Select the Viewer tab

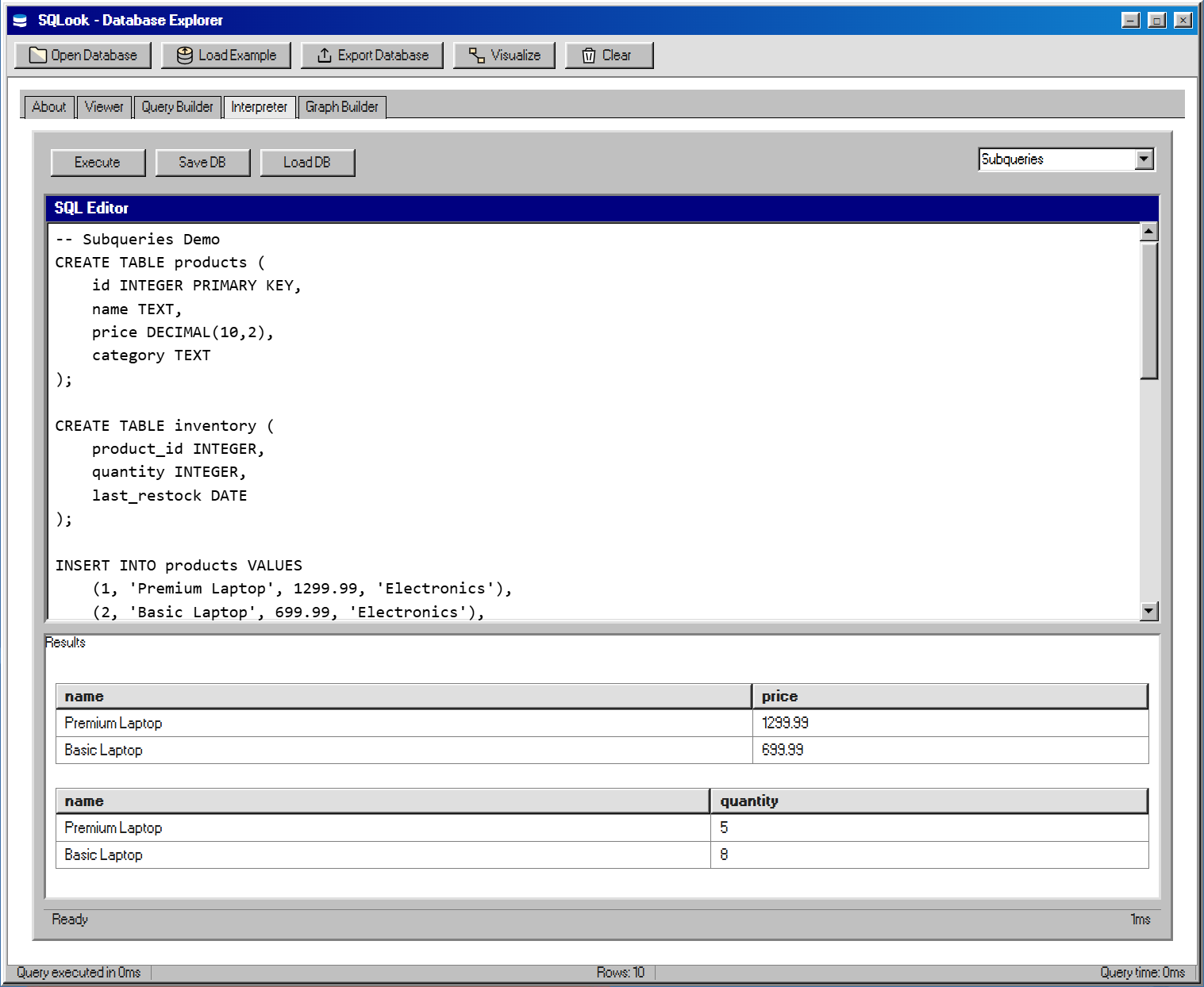(103, 106)
